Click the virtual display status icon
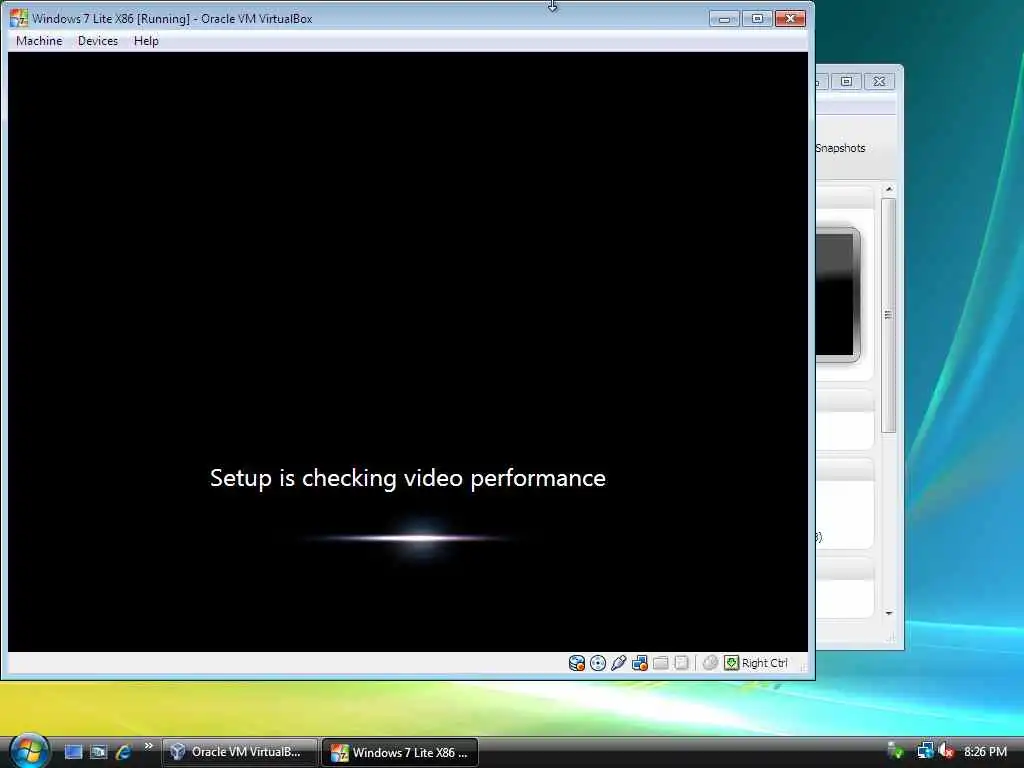The image size is (1024, 768). (x=681, y=663)
